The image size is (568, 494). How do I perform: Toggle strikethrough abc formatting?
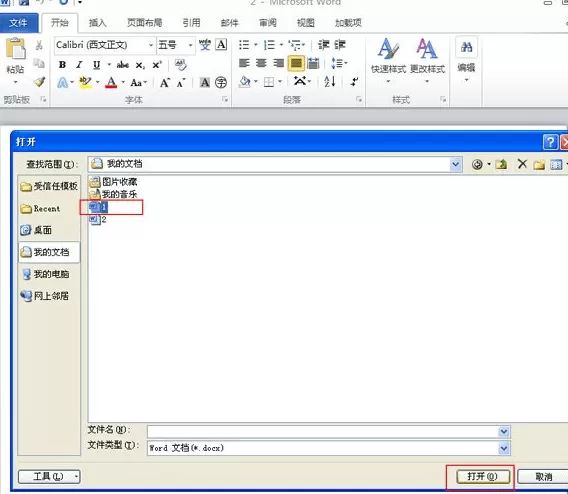tap(122, 65)
